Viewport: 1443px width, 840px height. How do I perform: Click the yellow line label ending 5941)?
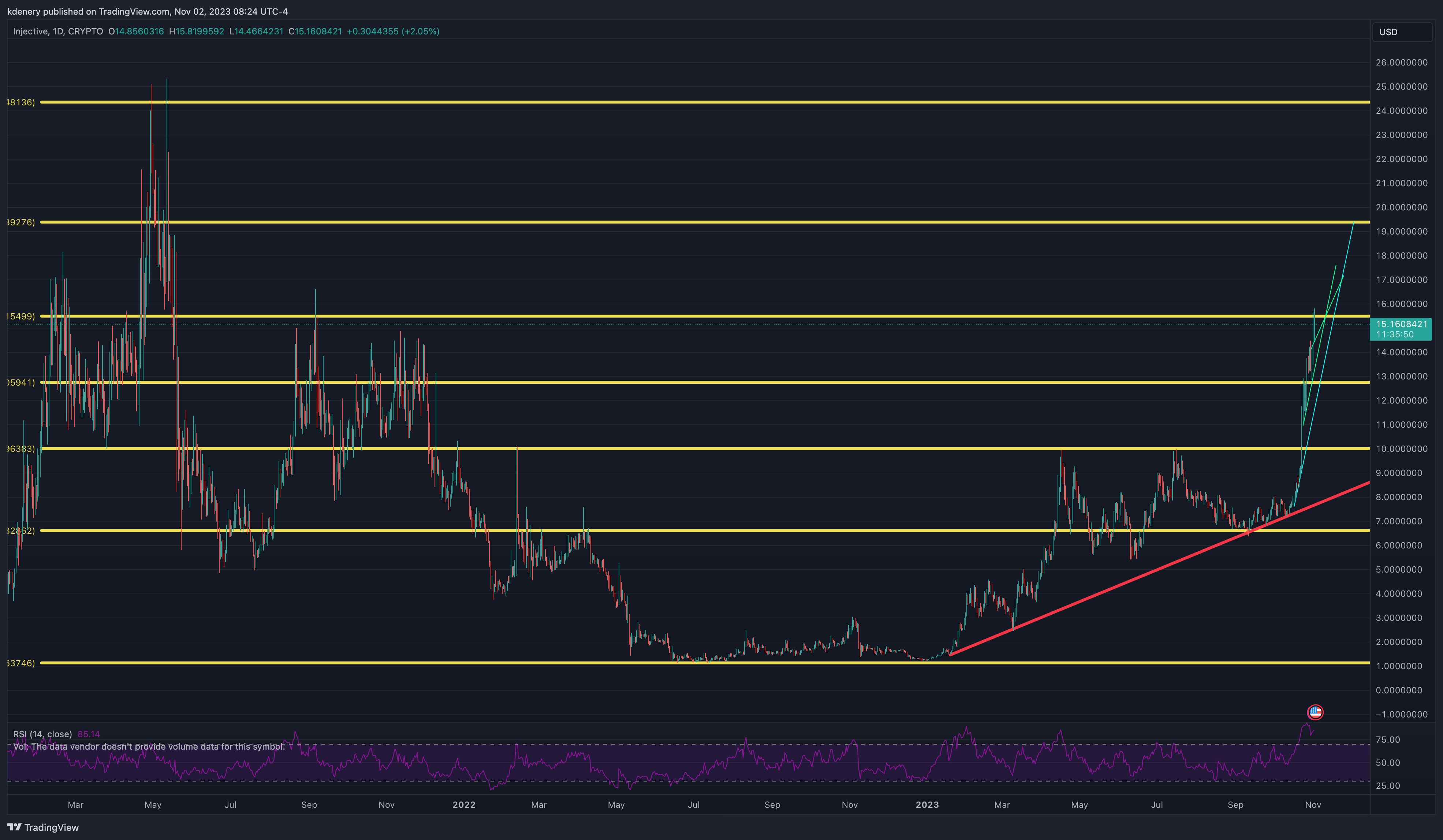point(21,382)
